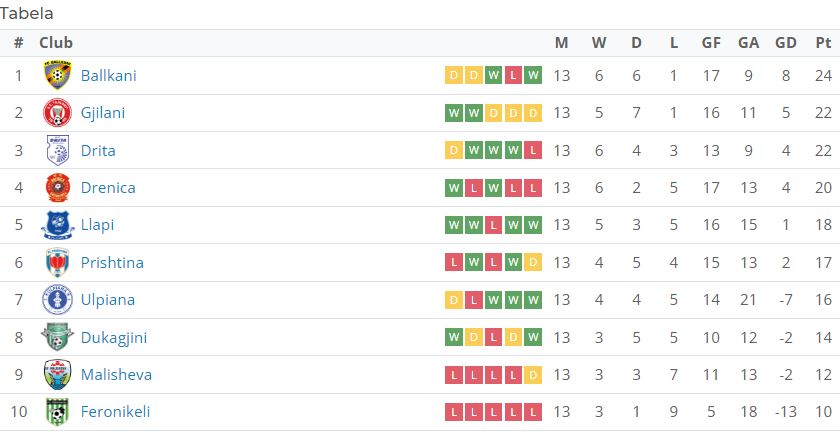The height and width of the screenshot is (433, 840).
Task: Open the Ballkani team link
Action: tap(109, 76)
